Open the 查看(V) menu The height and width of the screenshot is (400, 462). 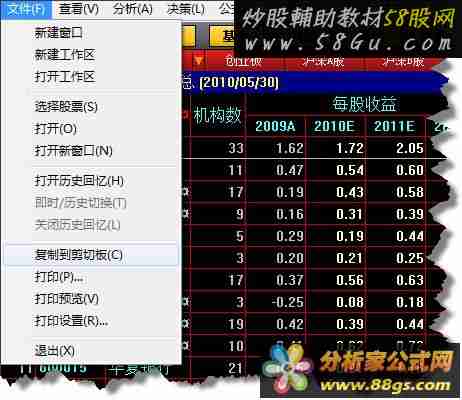tap(79, 9)
